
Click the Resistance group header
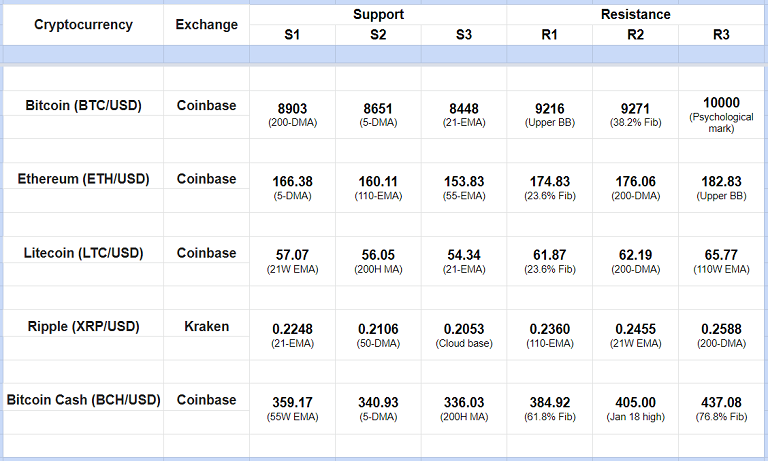click(635, 15)
